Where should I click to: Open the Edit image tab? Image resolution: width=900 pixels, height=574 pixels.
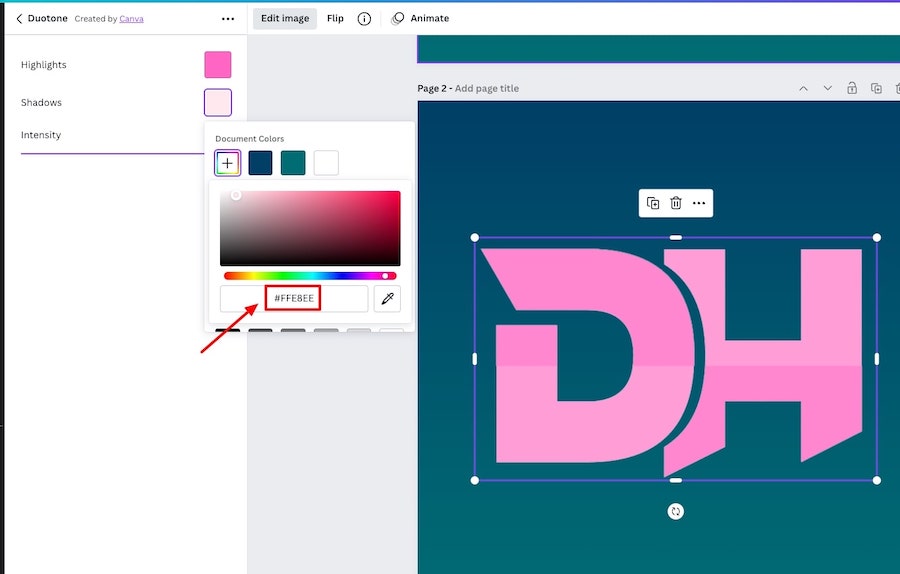tap(285, 18)
